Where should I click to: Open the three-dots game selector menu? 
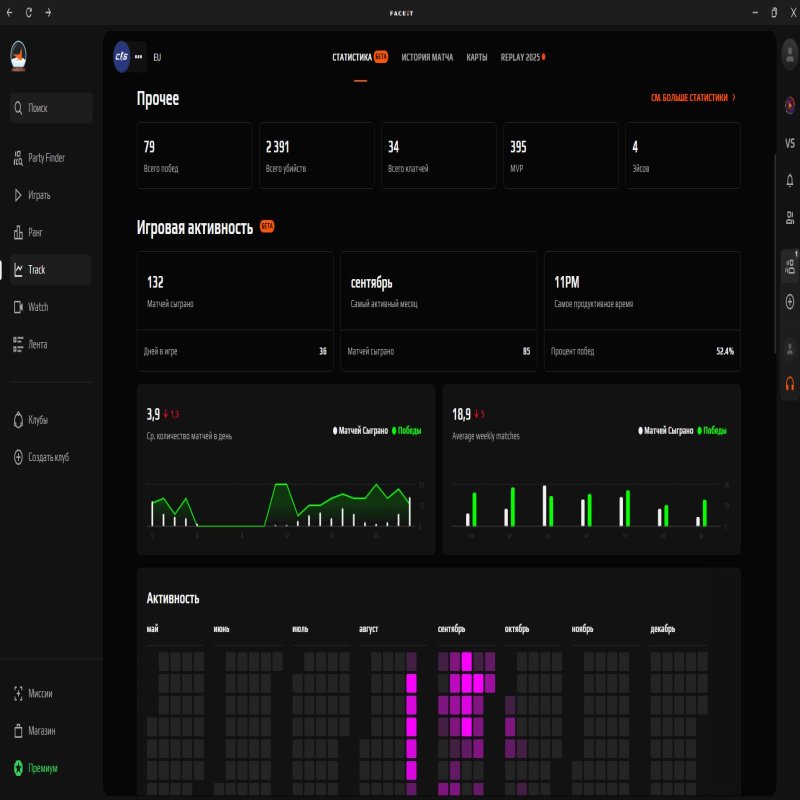tap(138, 57)
